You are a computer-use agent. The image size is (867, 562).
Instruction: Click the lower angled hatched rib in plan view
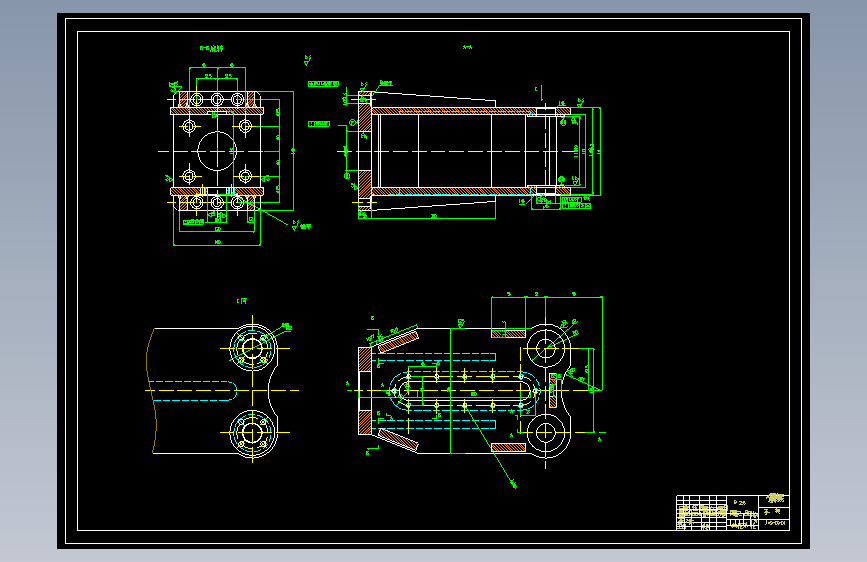[398, 440]
